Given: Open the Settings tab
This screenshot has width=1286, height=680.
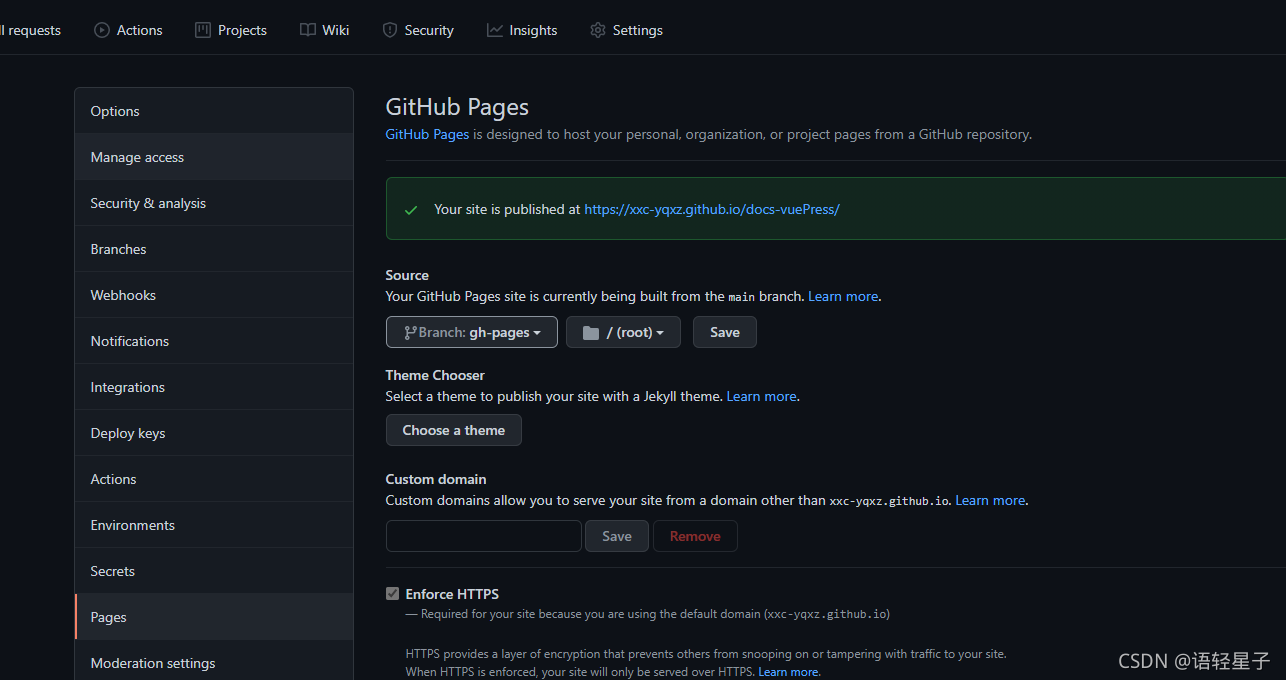Looking at the screenshot, I should pos(626,30).
